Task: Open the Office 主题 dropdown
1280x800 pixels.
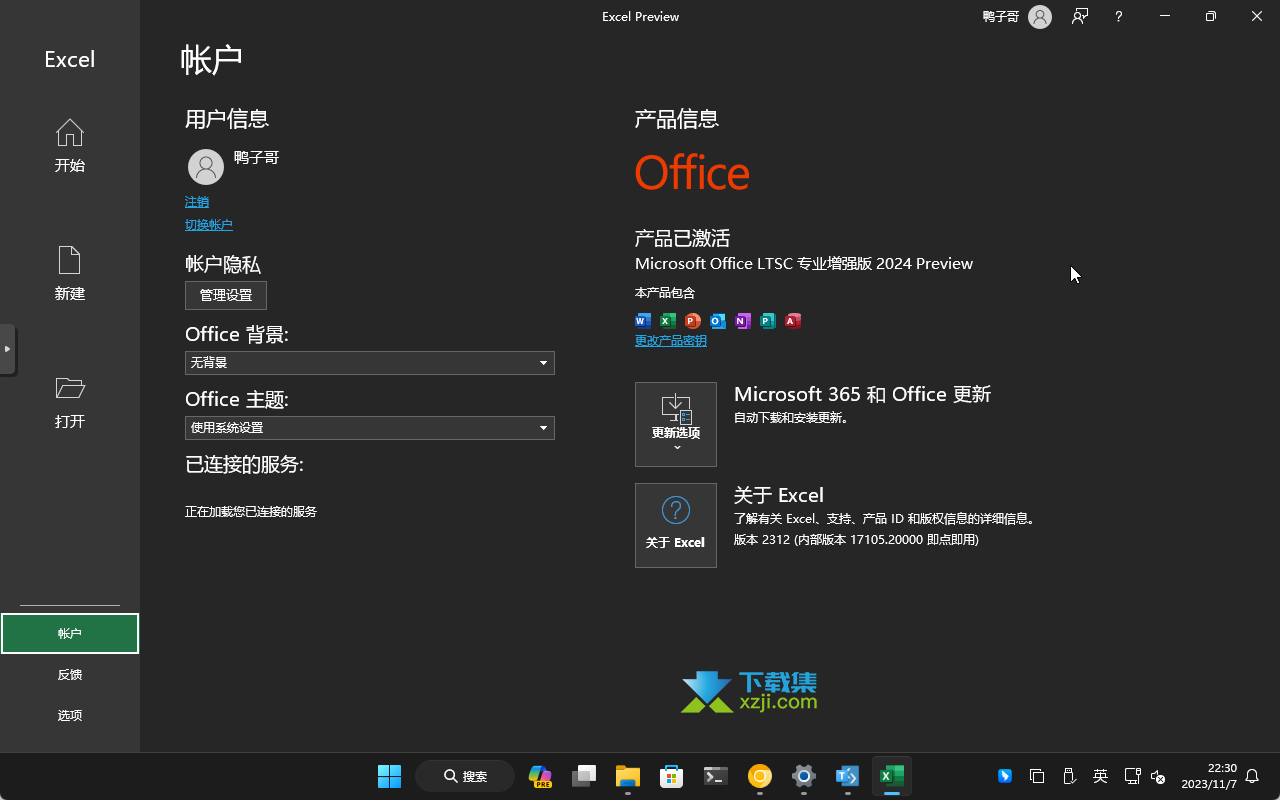Action: 370,427
